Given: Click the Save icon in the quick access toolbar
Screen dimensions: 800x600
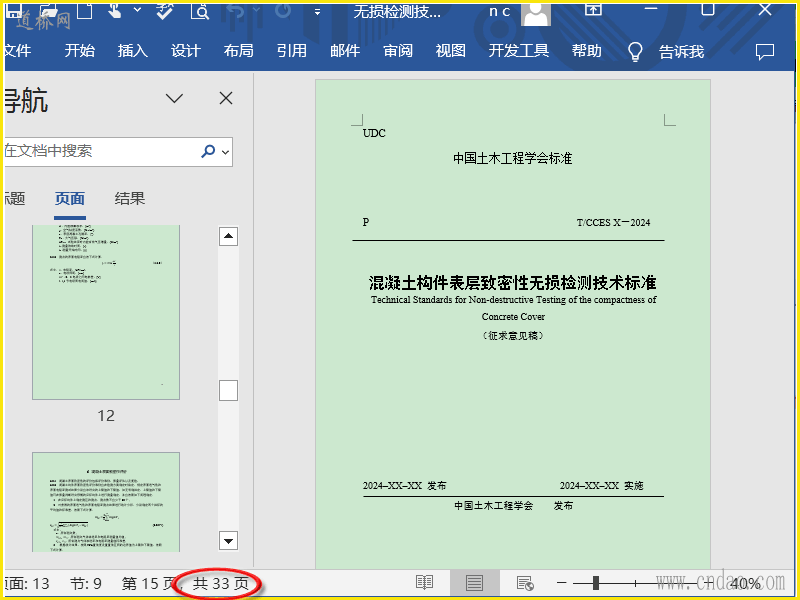Looking at the screenshot, I should pos(14,10).
